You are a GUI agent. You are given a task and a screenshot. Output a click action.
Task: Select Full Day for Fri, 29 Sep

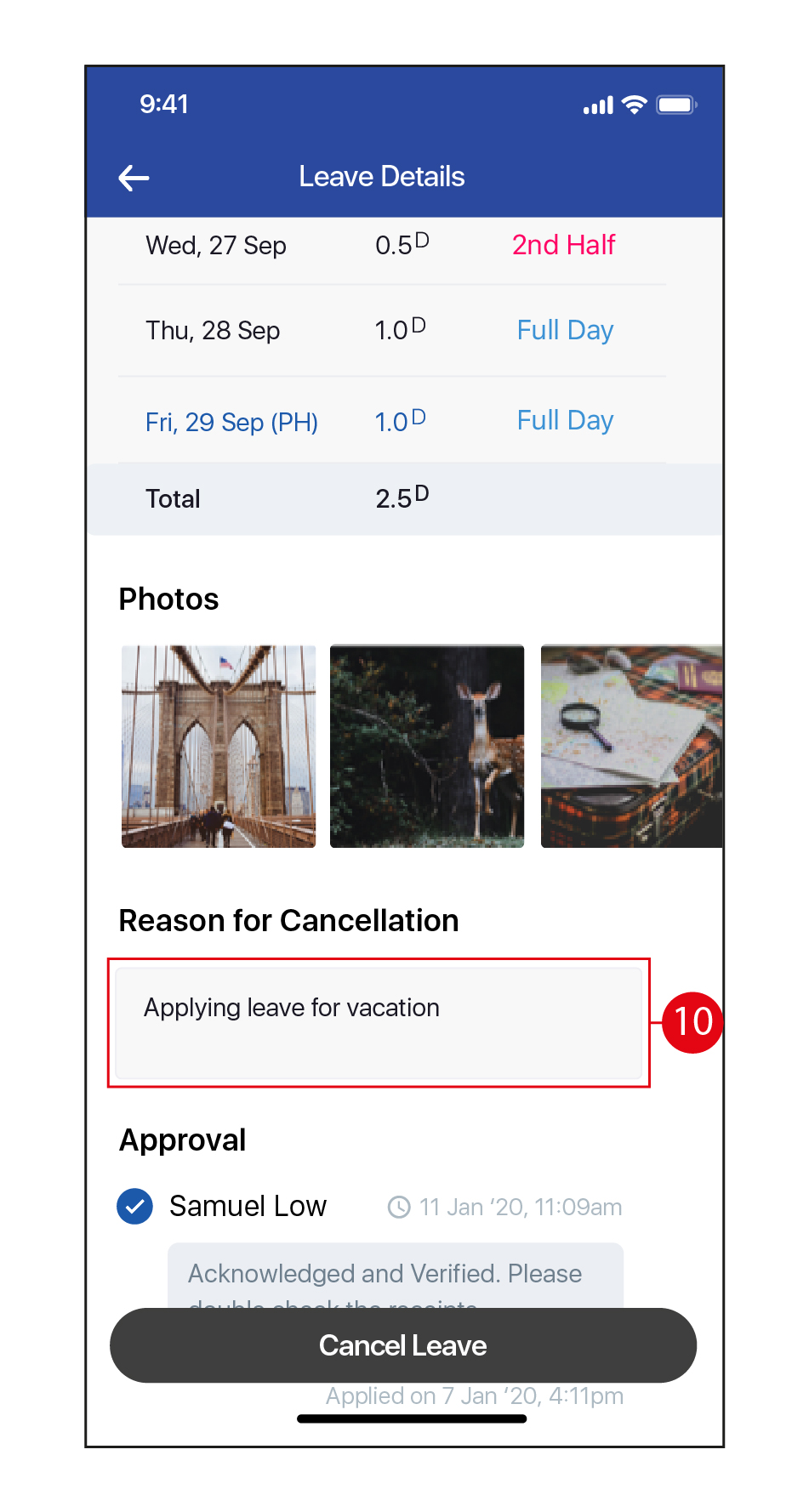click(565, 420)
